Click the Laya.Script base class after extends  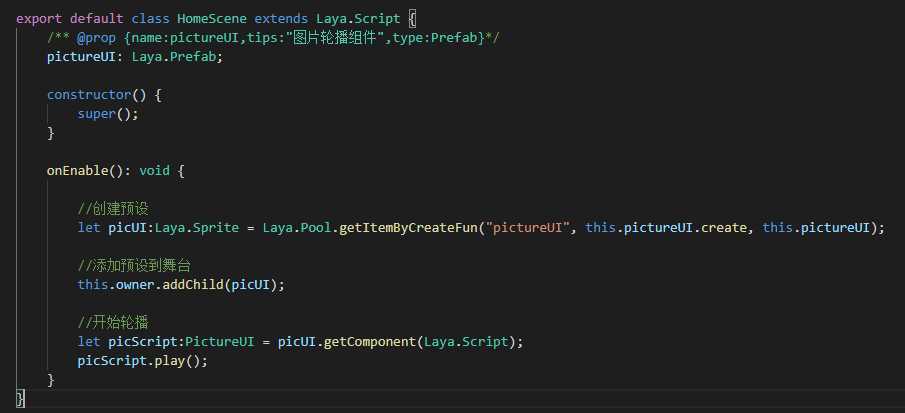(x=358, y=18)
